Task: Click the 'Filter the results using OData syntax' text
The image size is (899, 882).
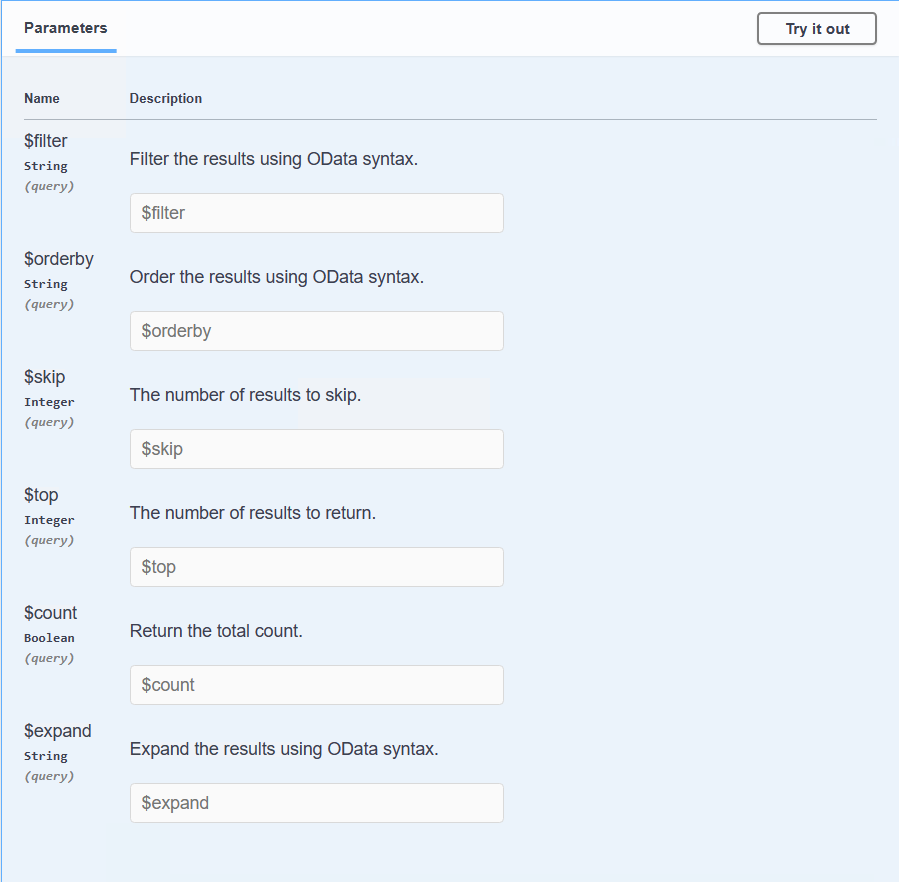Action: [273, 159]
